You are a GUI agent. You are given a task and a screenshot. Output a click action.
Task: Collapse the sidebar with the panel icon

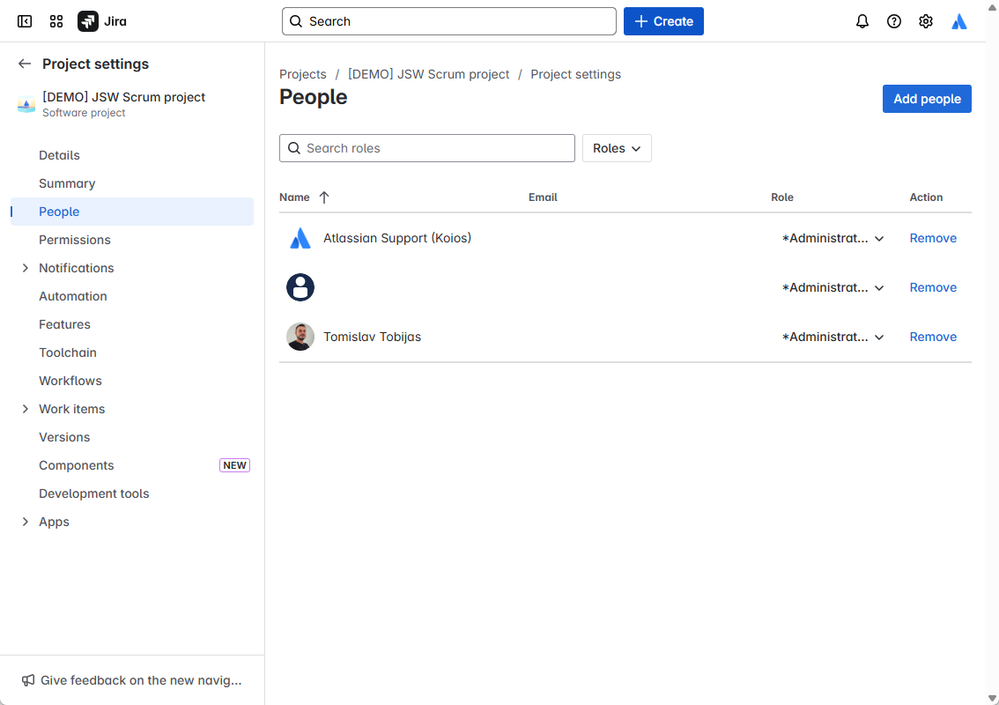(x=24, y=22)
